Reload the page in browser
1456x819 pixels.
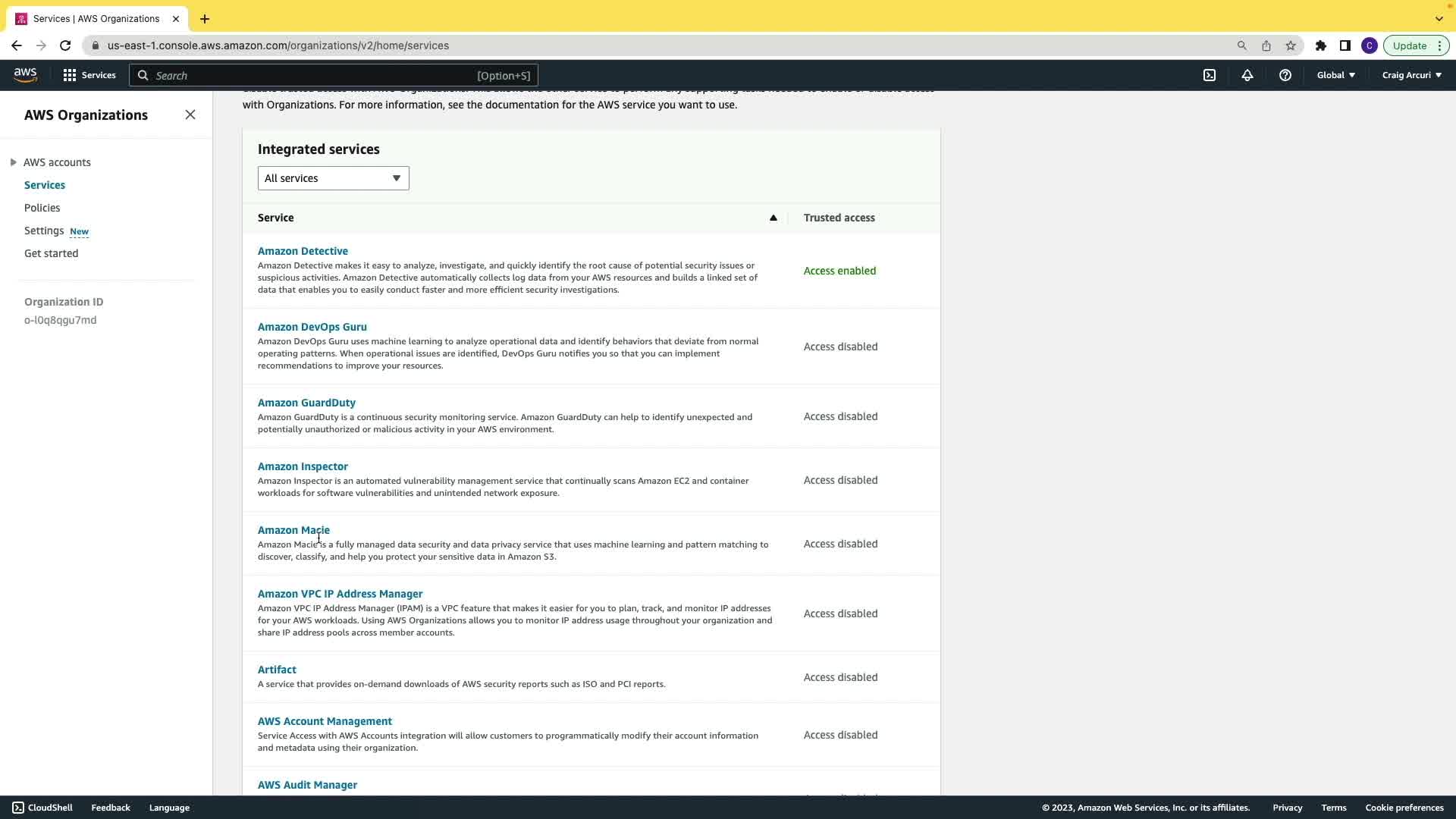pos(65,45)
